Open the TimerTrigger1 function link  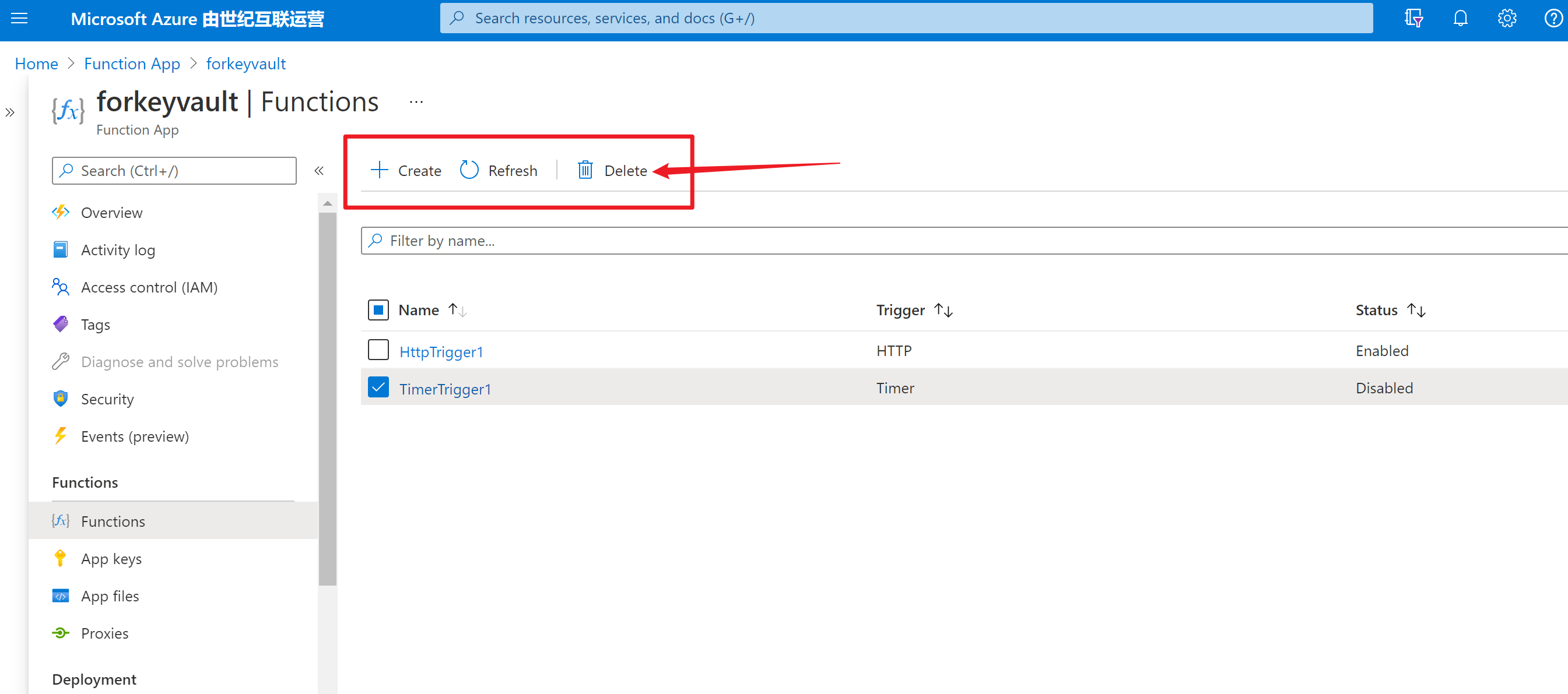pos(445,389)
